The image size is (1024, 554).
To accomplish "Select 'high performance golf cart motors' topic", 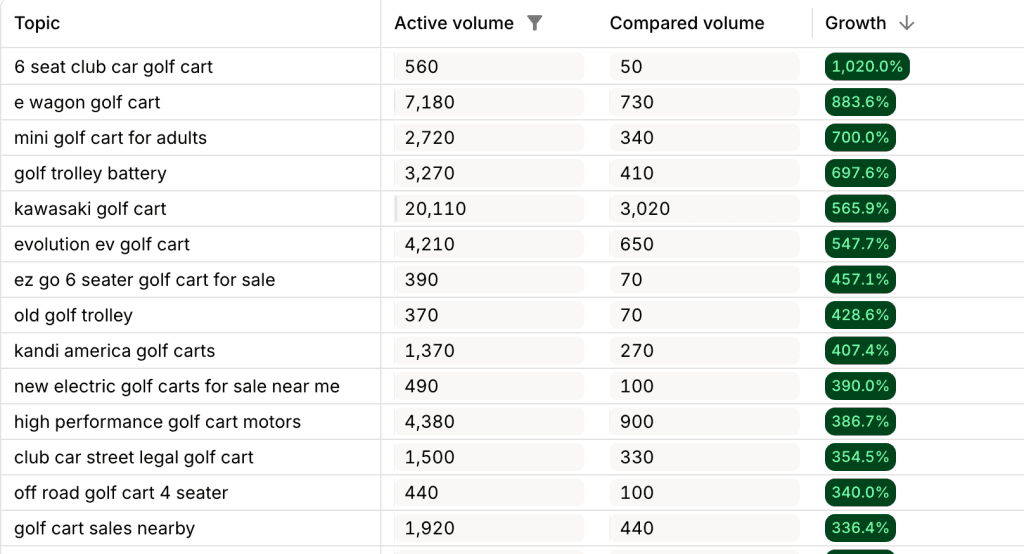I will [x=157, y=422].
